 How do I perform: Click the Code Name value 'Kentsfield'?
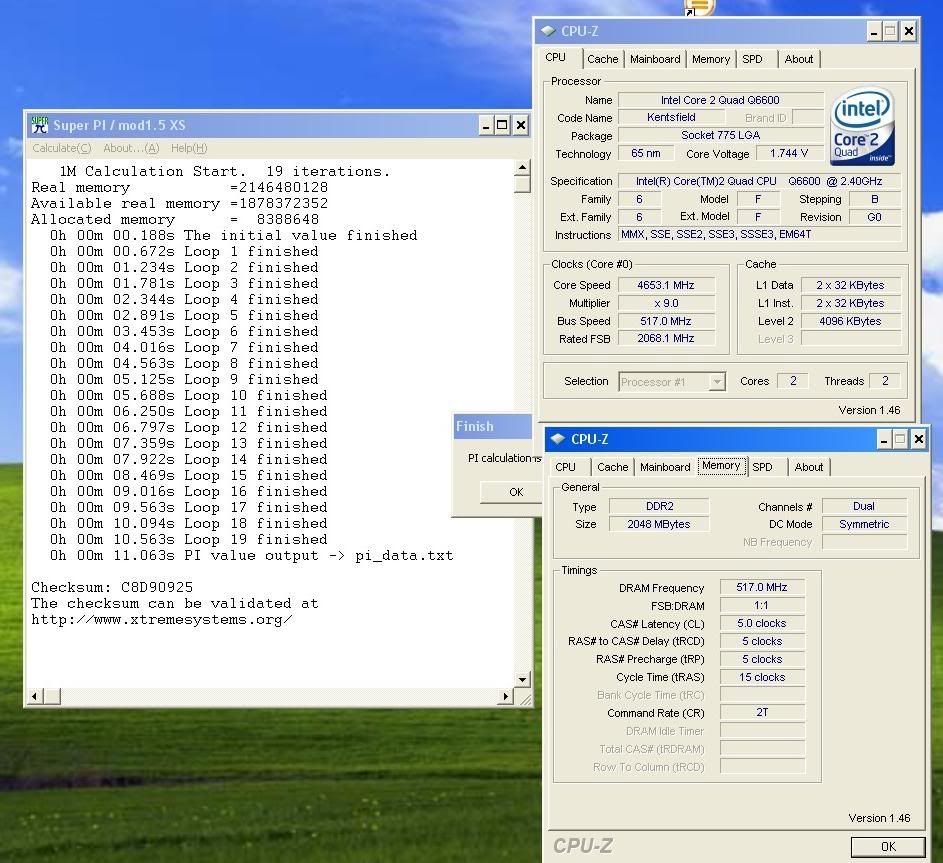coord(671,117)
